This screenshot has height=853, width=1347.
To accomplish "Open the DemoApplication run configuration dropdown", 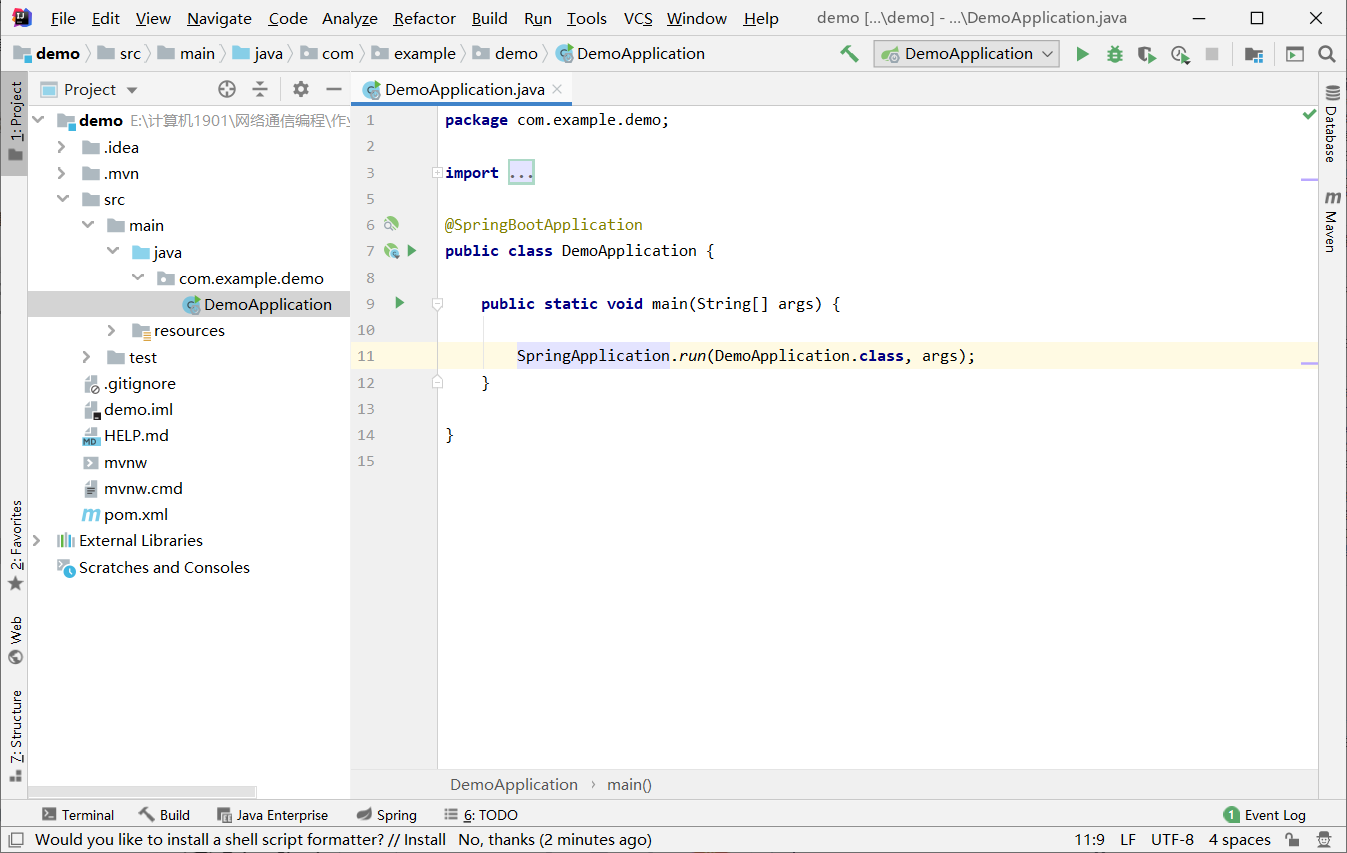I will tap(966, 54).
